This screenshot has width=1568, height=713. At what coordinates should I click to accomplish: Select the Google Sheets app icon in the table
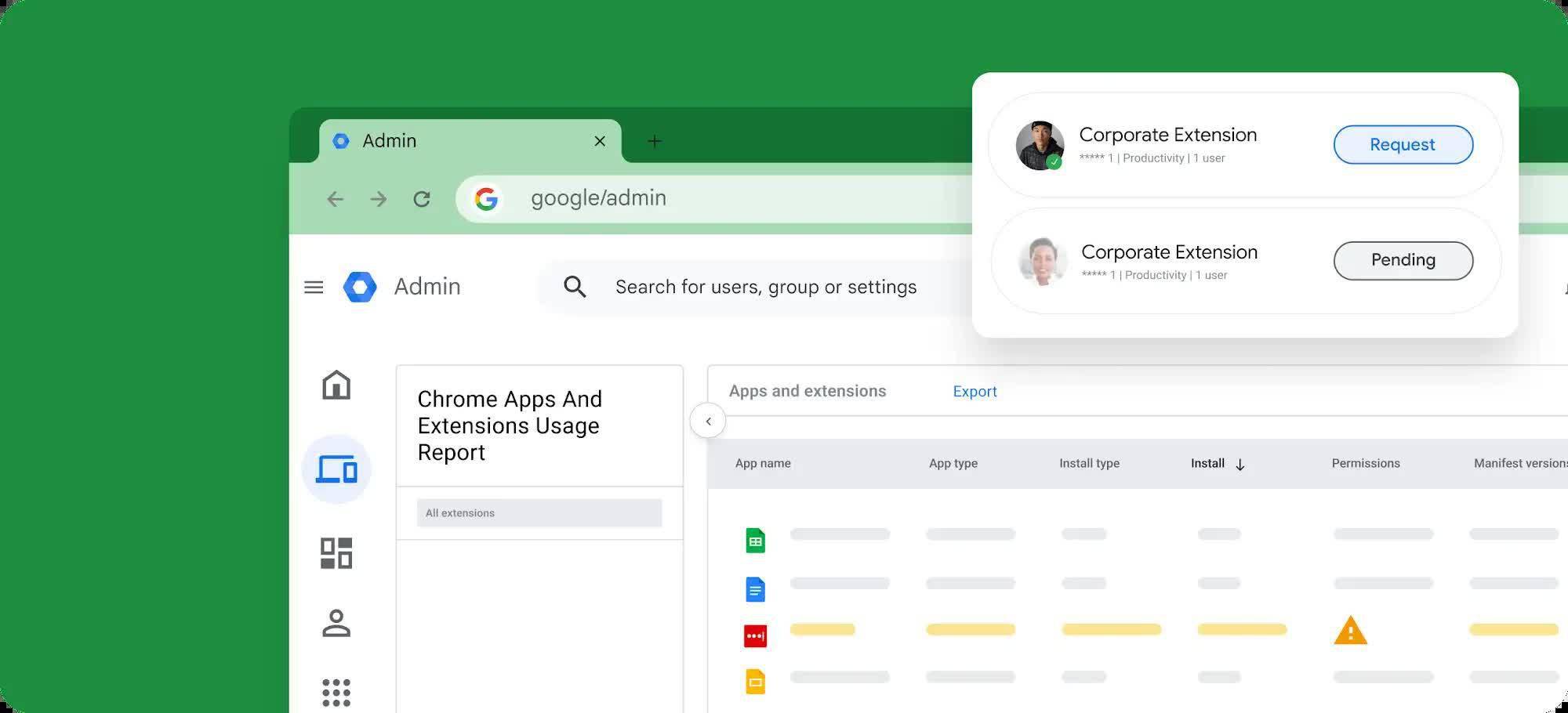pyautogui.click(x=753, y=540)
